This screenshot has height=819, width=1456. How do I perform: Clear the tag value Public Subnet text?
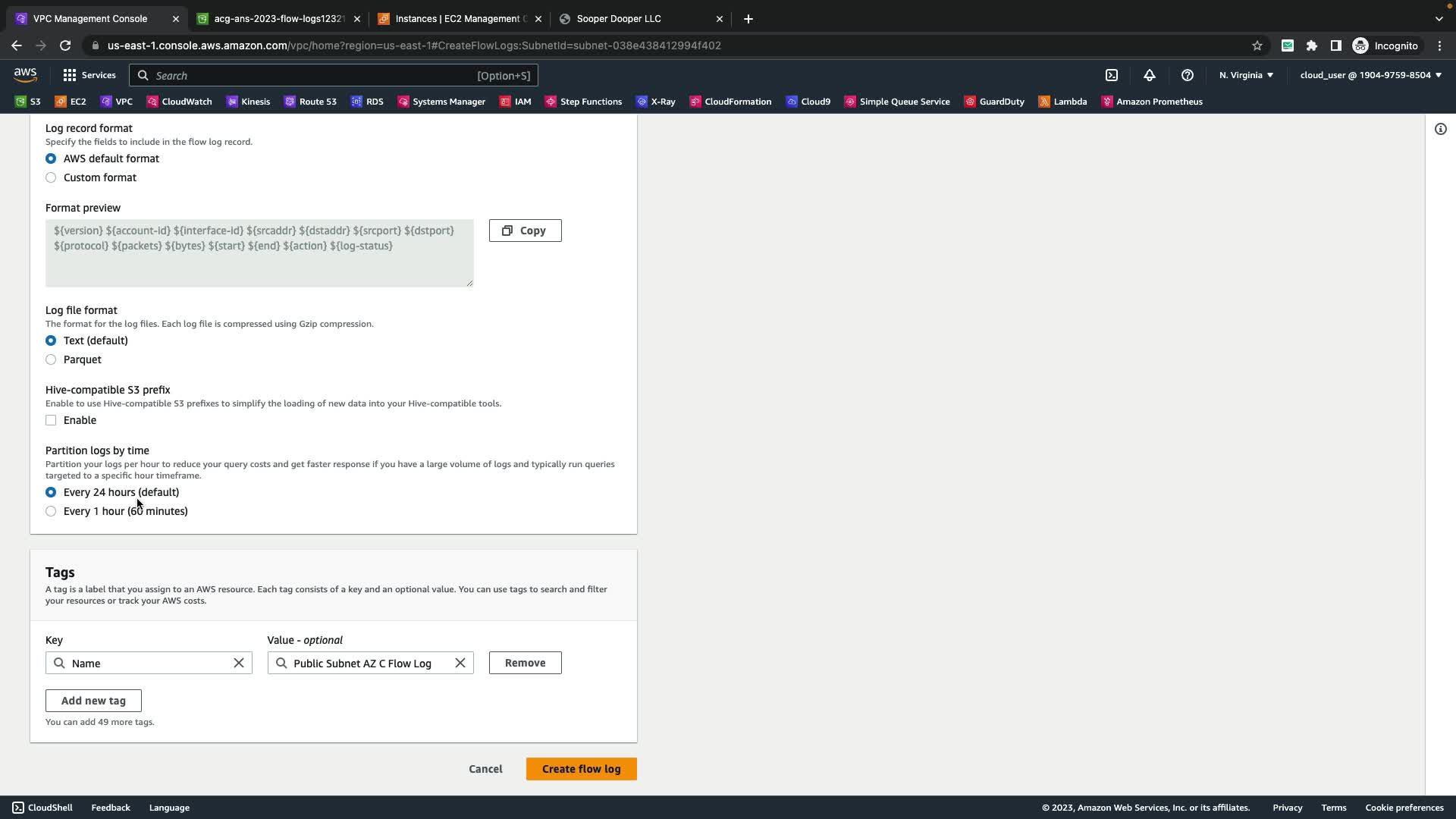(x=460, y=664)
